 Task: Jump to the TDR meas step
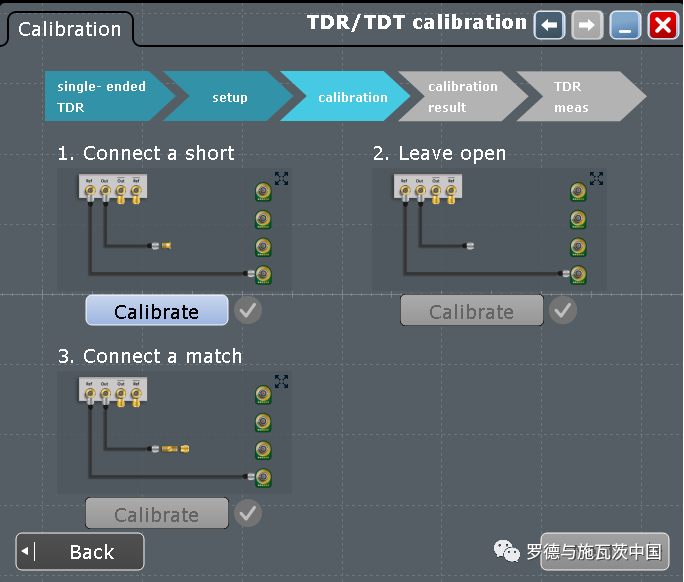pyautogui.click(x=575, y=97)
